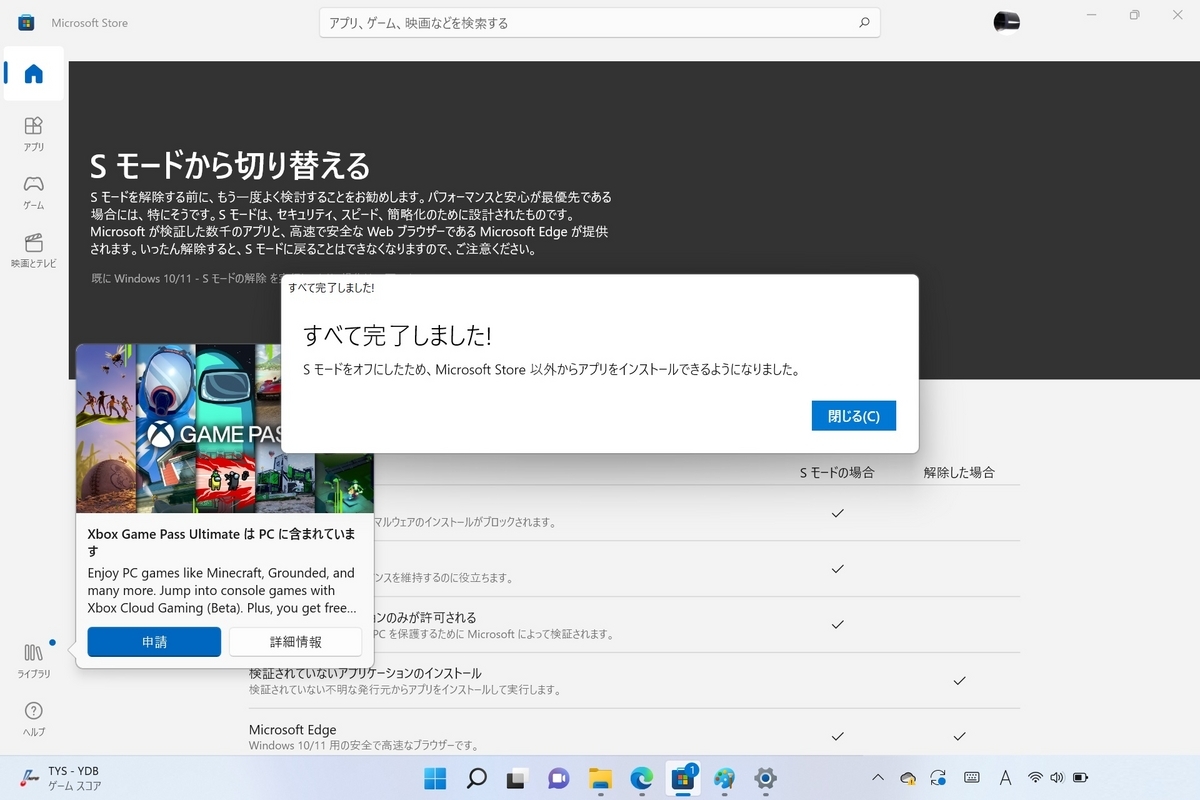Open Settings gear on taskbar
The height and width of the screenshot is (800, 1200).
click(766, 778)
